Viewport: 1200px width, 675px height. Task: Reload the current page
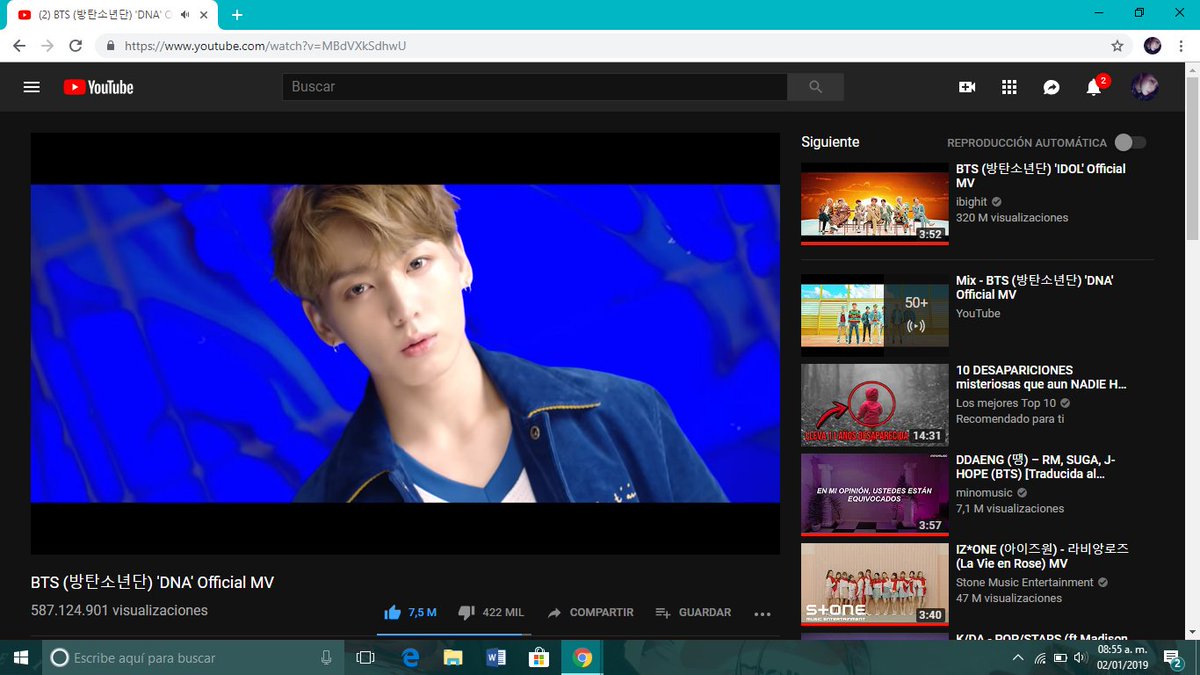click(x=75, y=46)
